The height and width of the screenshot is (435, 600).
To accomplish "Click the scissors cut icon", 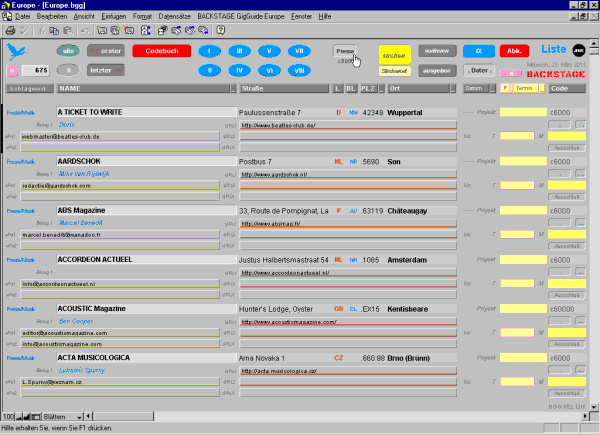I will click(41, 31).
